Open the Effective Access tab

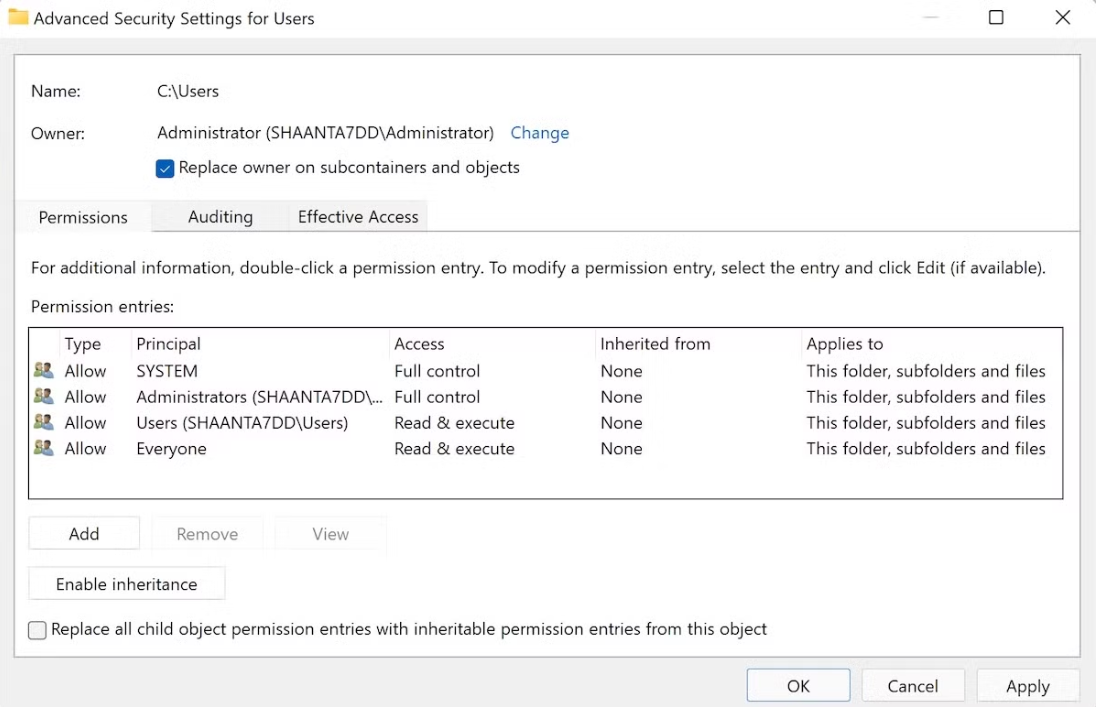357,216
